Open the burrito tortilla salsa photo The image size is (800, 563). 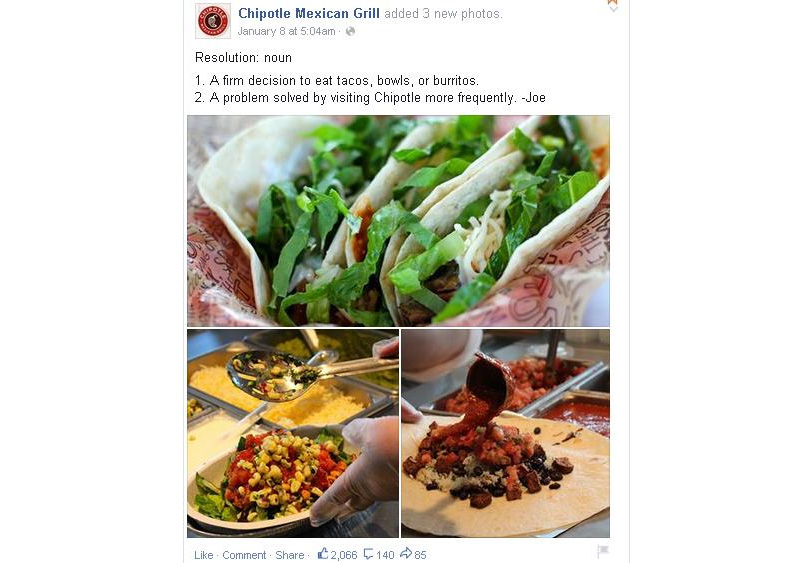point(505,433)
